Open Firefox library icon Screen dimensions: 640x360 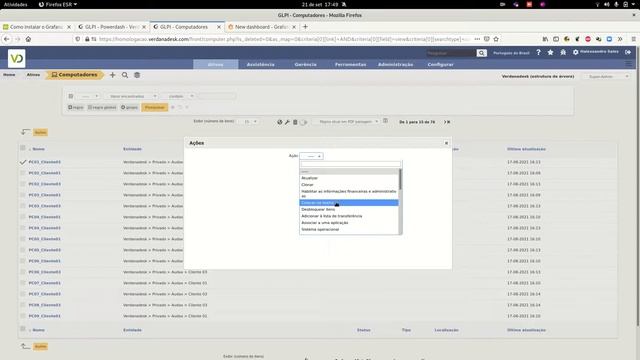[545, 39]
